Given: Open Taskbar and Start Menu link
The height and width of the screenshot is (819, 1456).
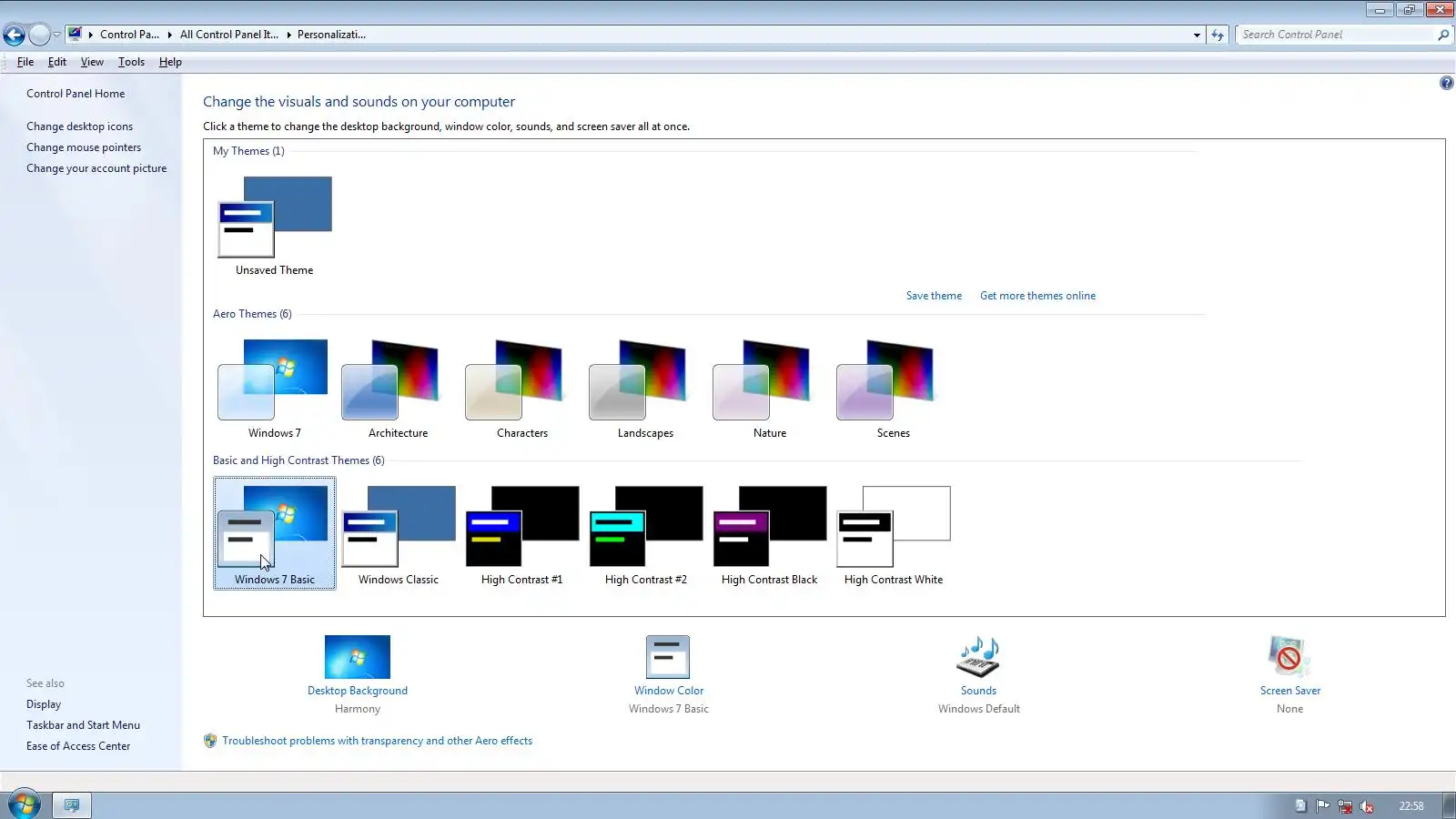Looking at the screenshot, I should click(83, 725).
